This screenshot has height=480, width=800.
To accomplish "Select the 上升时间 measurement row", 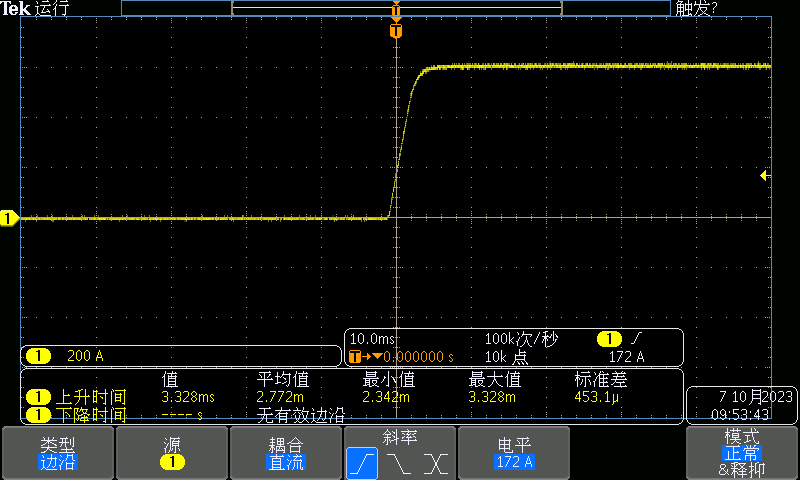I will [76, 397].
